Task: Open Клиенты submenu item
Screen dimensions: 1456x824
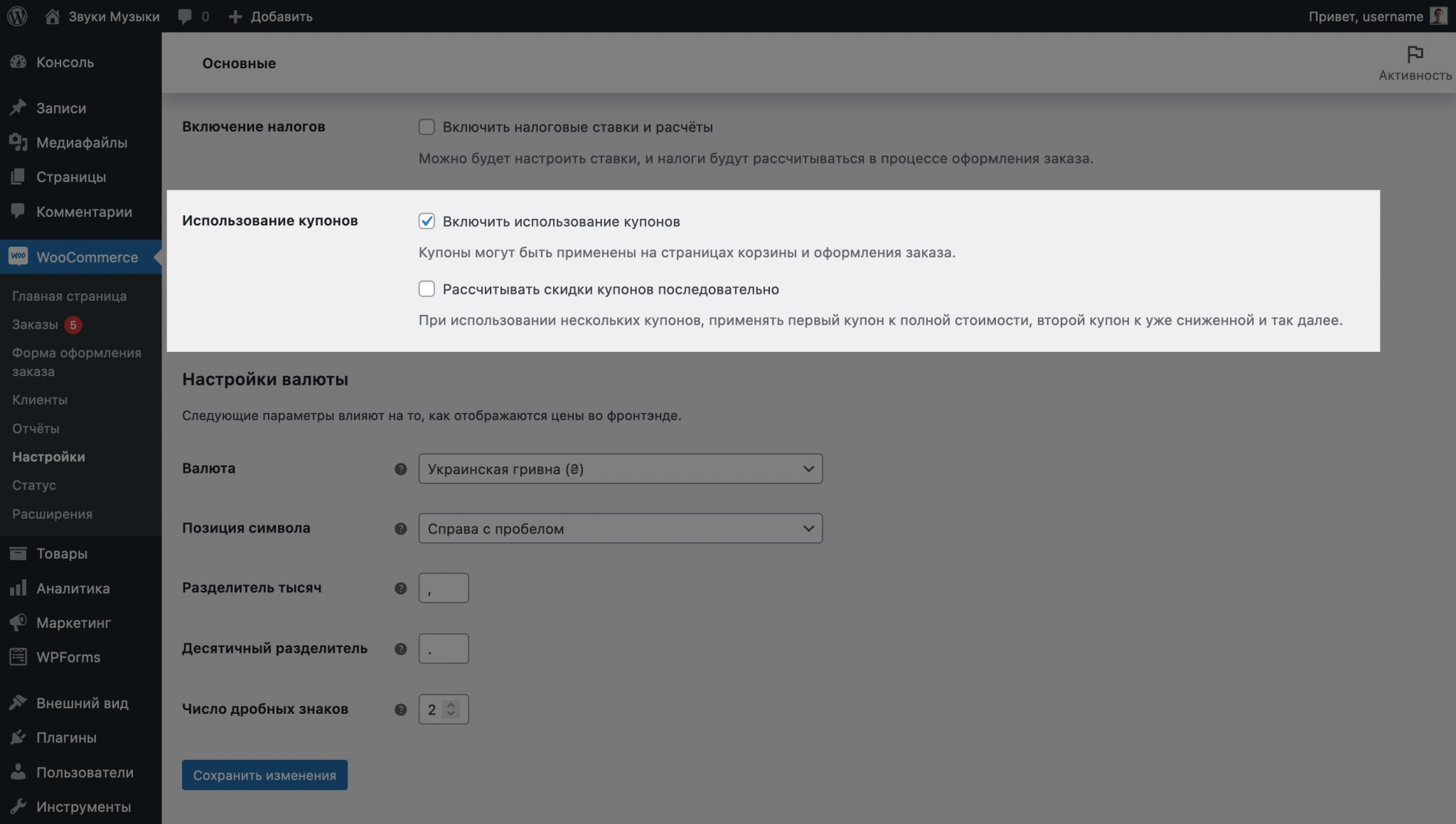Action: (40, 400)
